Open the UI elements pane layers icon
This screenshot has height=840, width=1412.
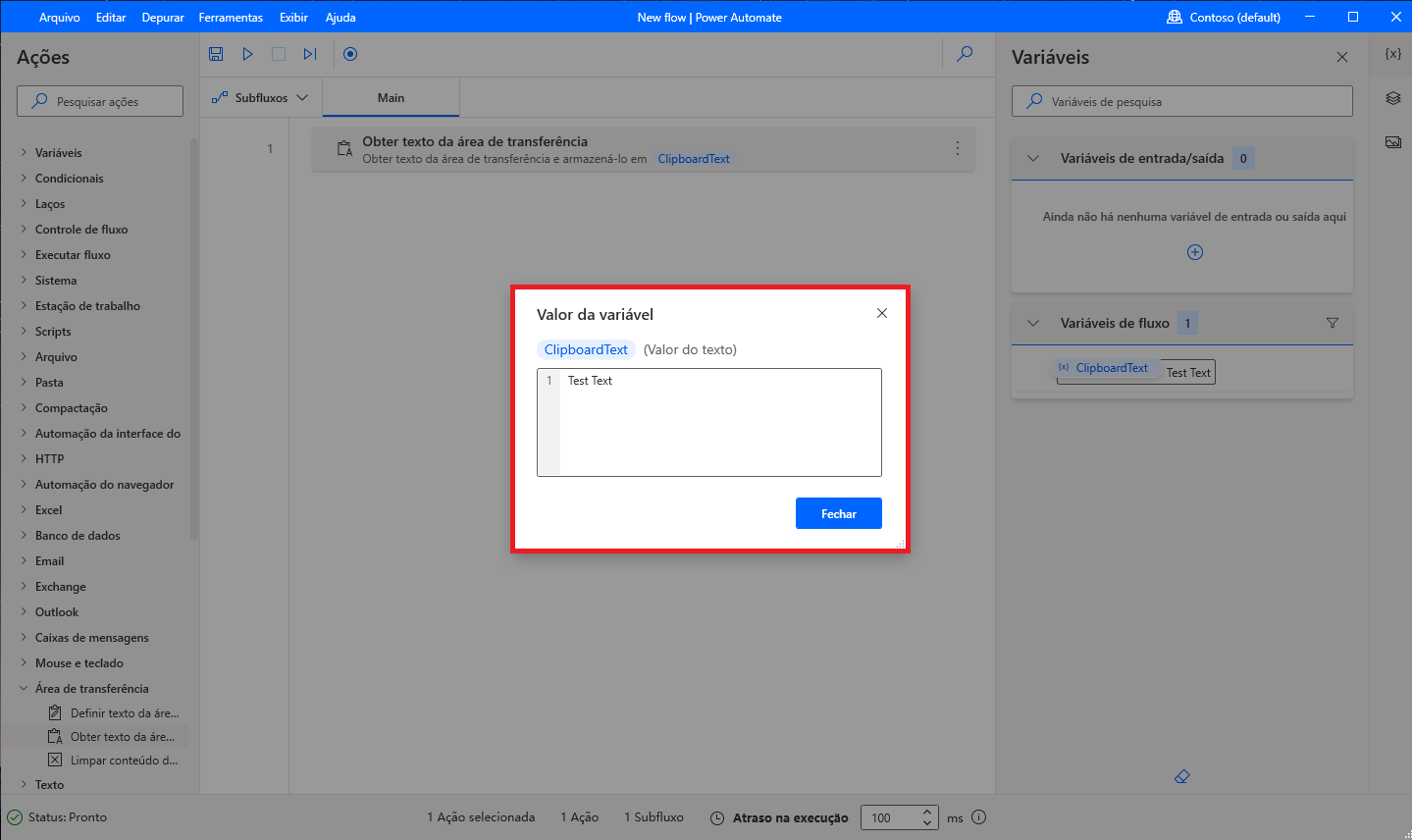[x=1391, y=97]
